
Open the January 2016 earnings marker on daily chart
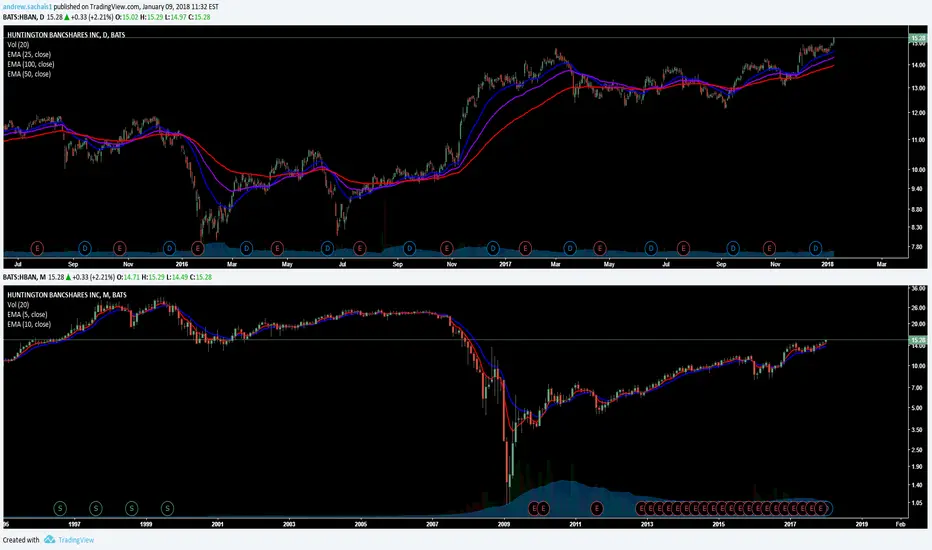[198, 248]
